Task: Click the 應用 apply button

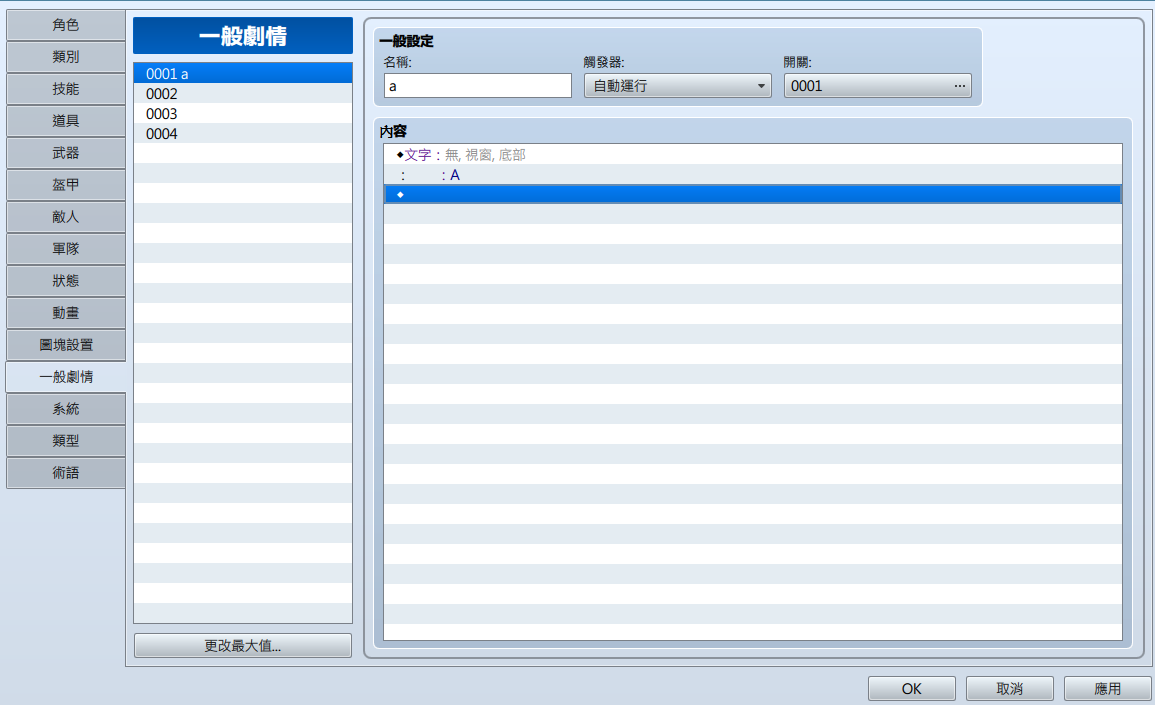Action: pyautogui.click(x=1108, y=689)
